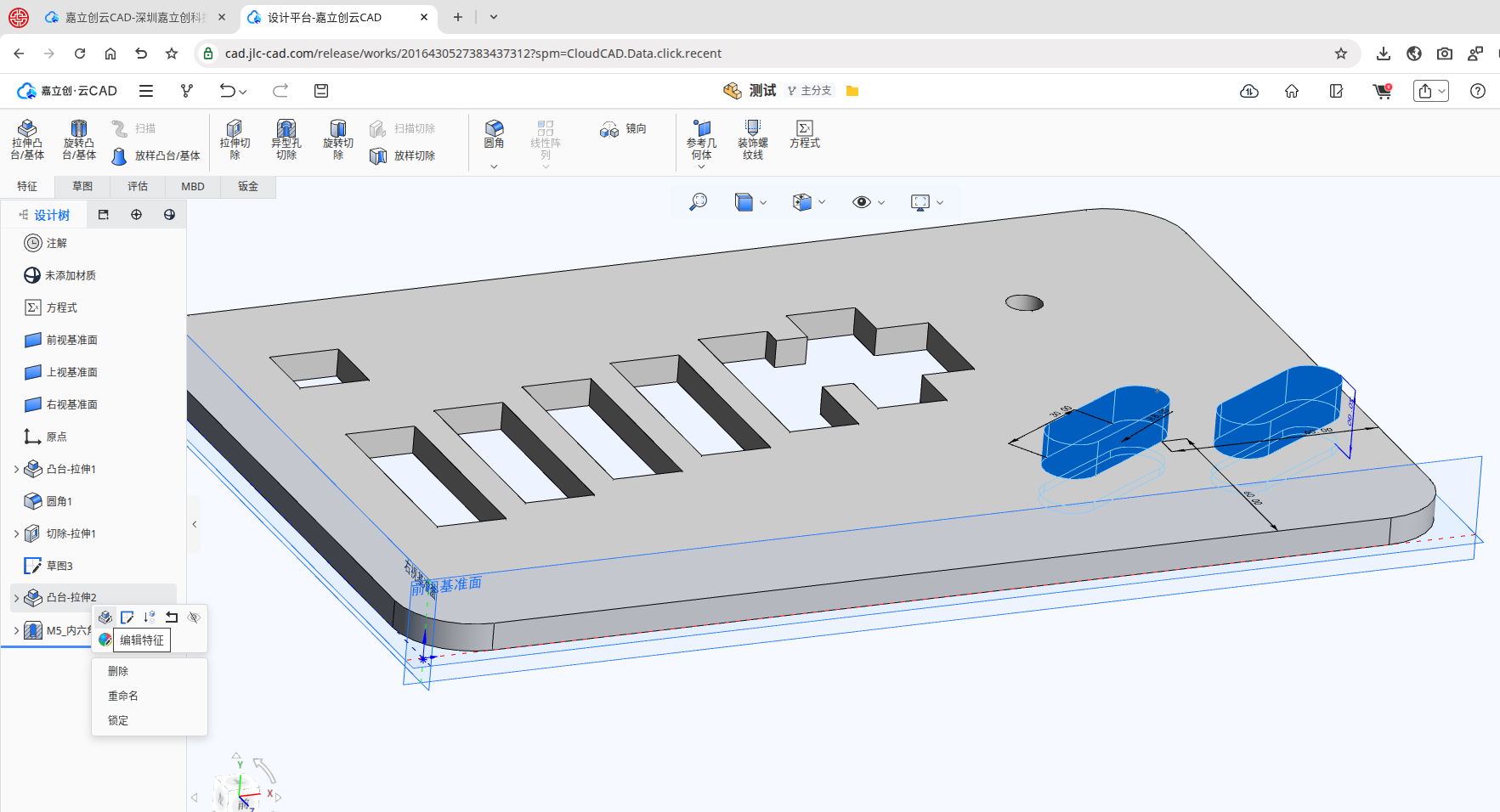
Task: Click the save icon in header
Action: 321,91
